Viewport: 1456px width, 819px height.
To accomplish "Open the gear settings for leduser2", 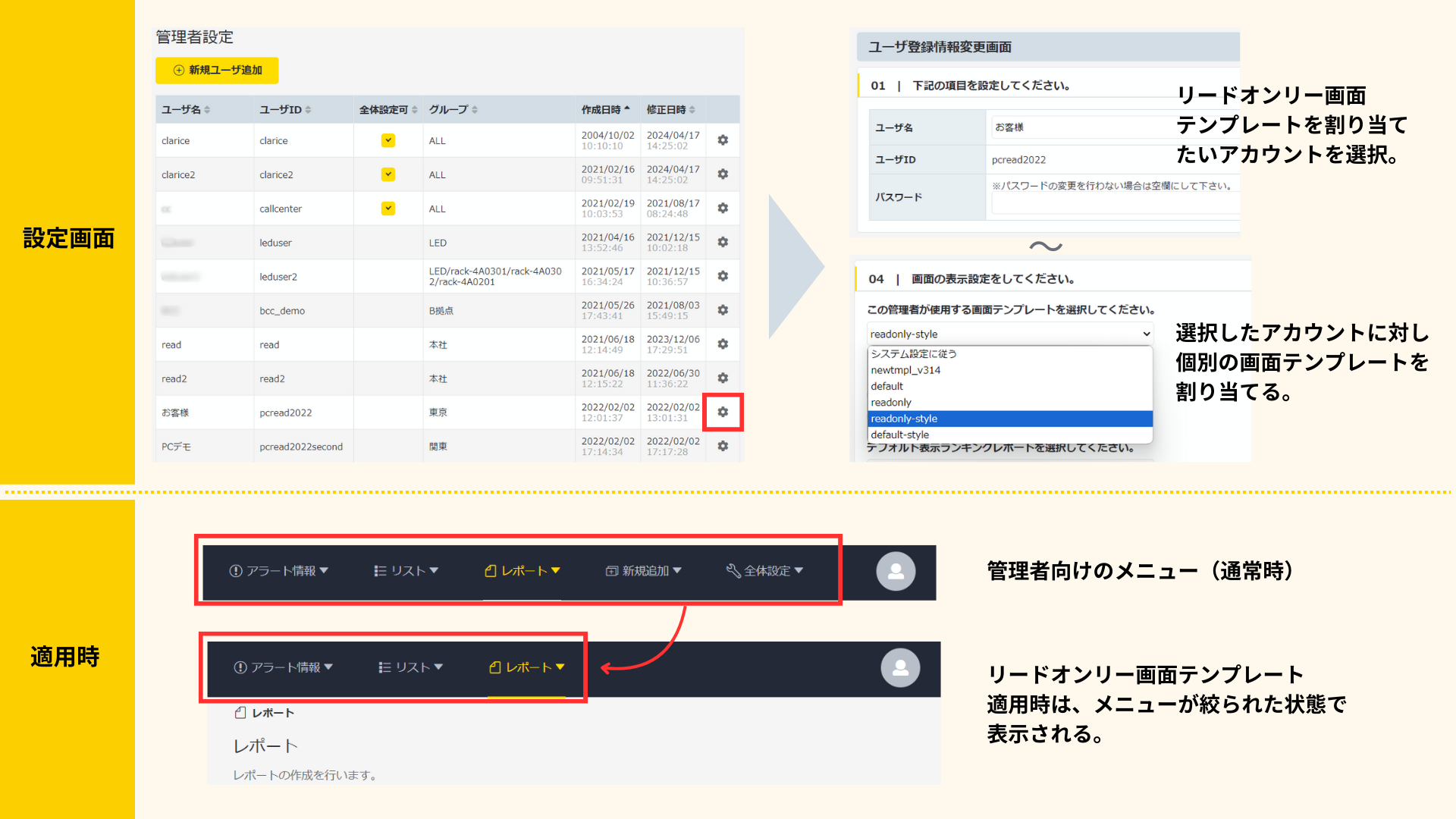I will [723, 276].
